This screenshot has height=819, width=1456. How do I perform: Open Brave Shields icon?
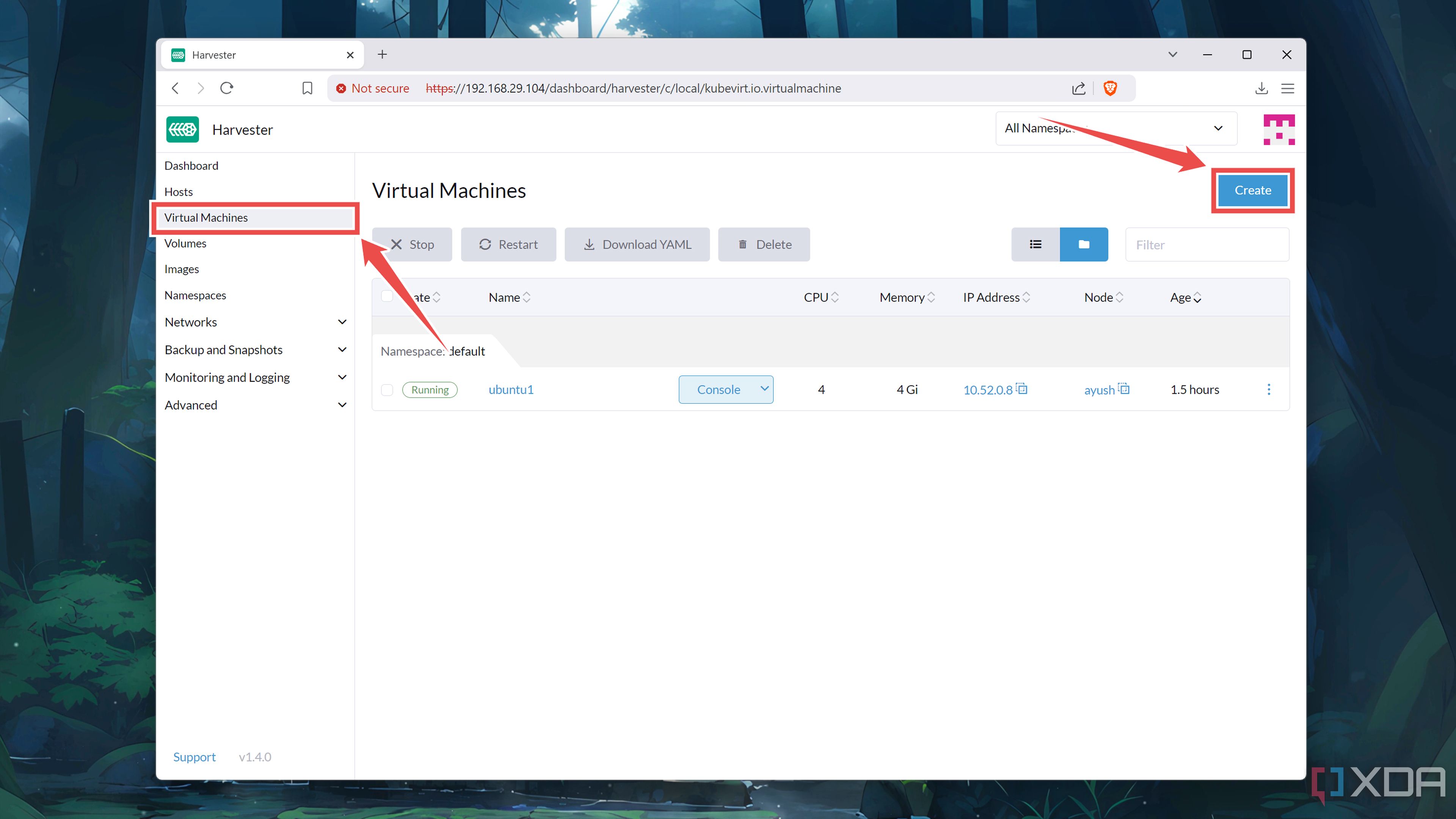1110,88
